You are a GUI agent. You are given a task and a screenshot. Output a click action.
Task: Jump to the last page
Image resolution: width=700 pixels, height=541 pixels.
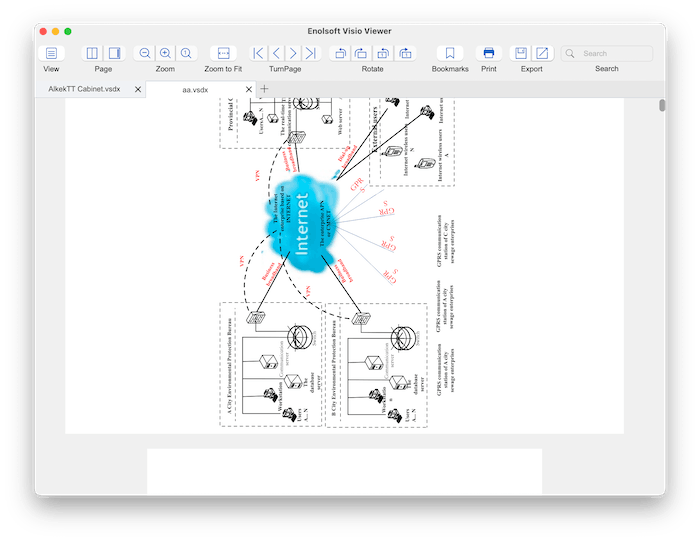[312, 53]
